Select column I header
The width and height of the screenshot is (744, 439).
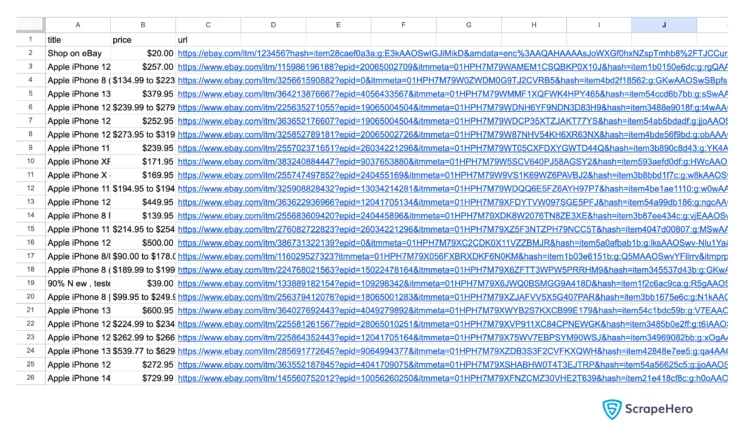coord(599,25)
